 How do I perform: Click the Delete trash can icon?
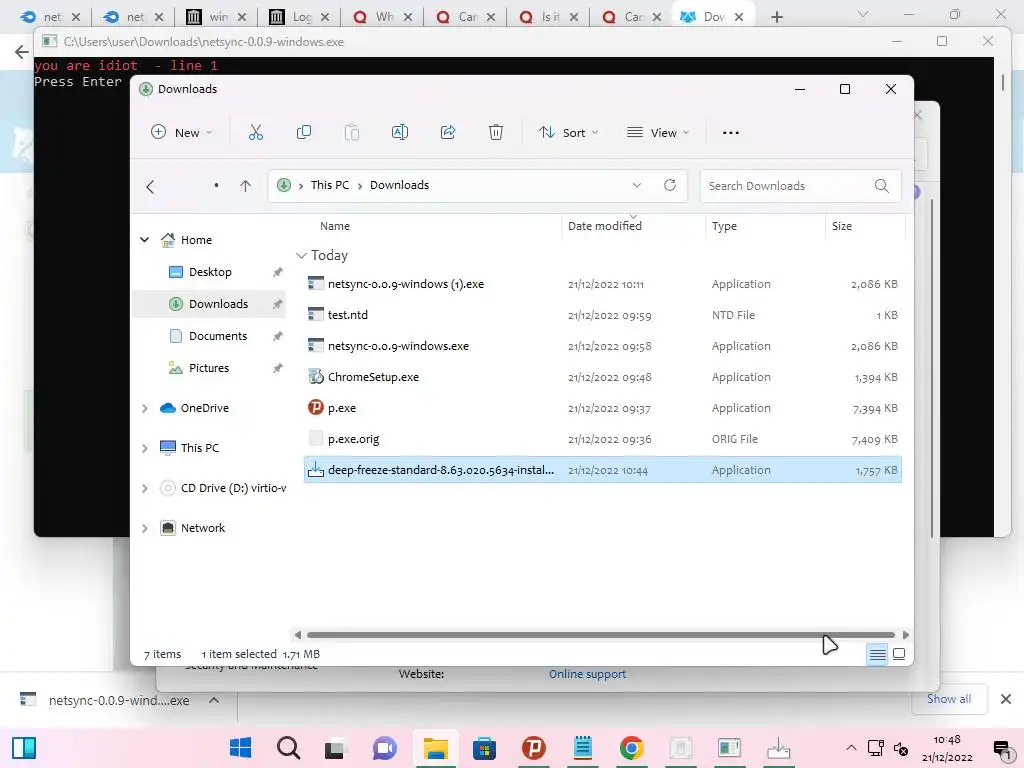[496, 133]
